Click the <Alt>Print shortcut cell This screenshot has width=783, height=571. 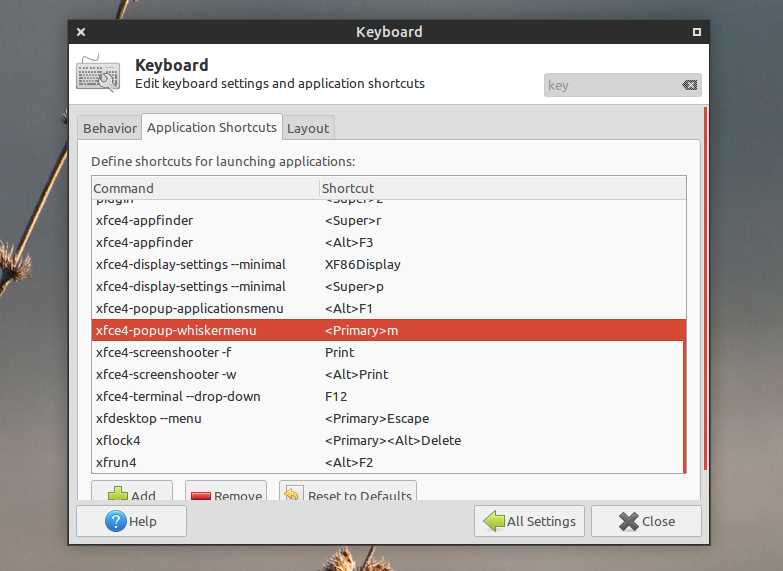point(357,375)
